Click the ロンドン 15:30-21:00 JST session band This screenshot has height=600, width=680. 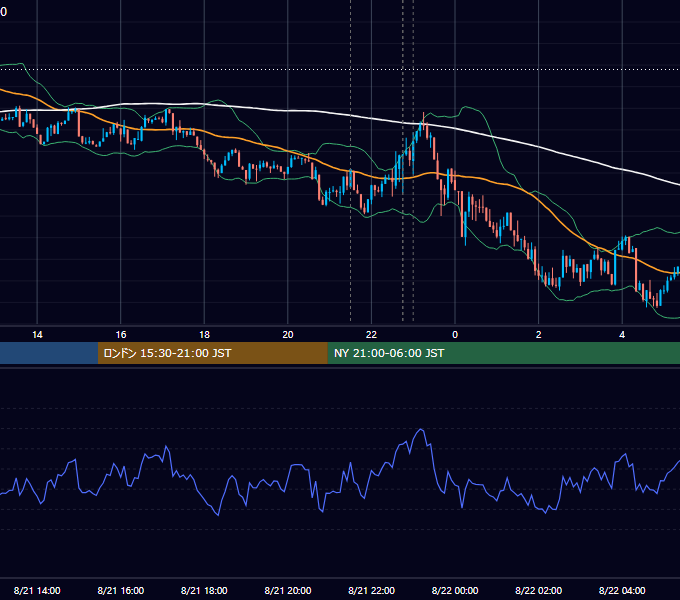click(212, 353)
